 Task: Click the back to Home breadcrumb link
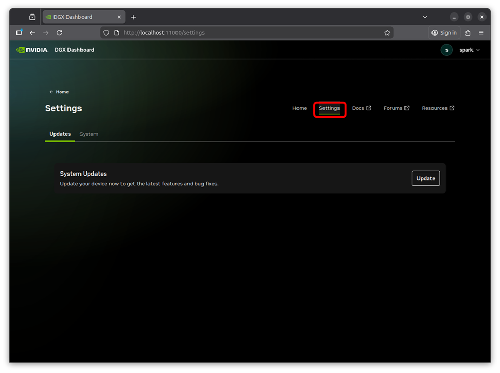[59, 92]
